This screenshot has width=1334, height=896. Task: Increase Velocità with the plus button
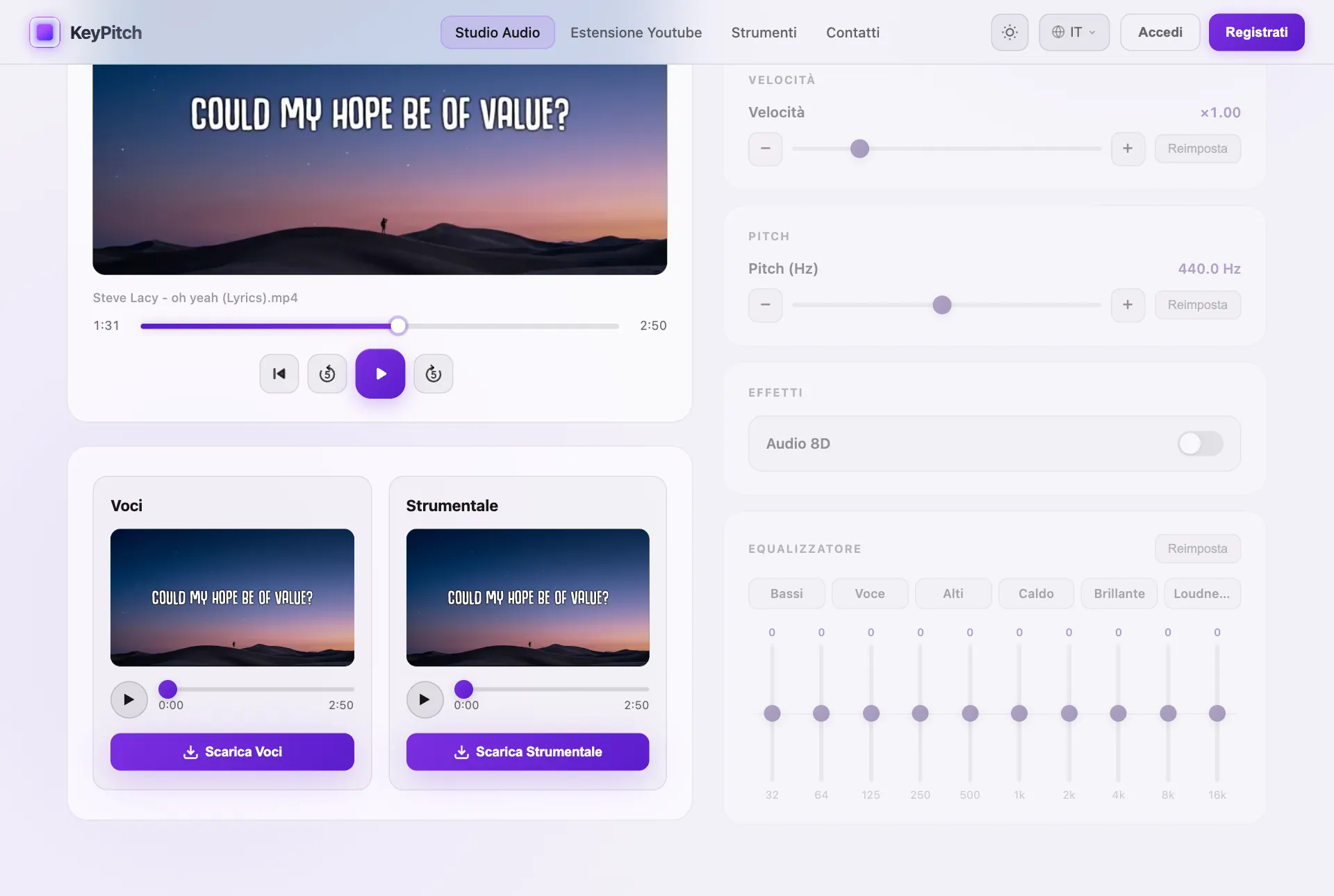1128,149
